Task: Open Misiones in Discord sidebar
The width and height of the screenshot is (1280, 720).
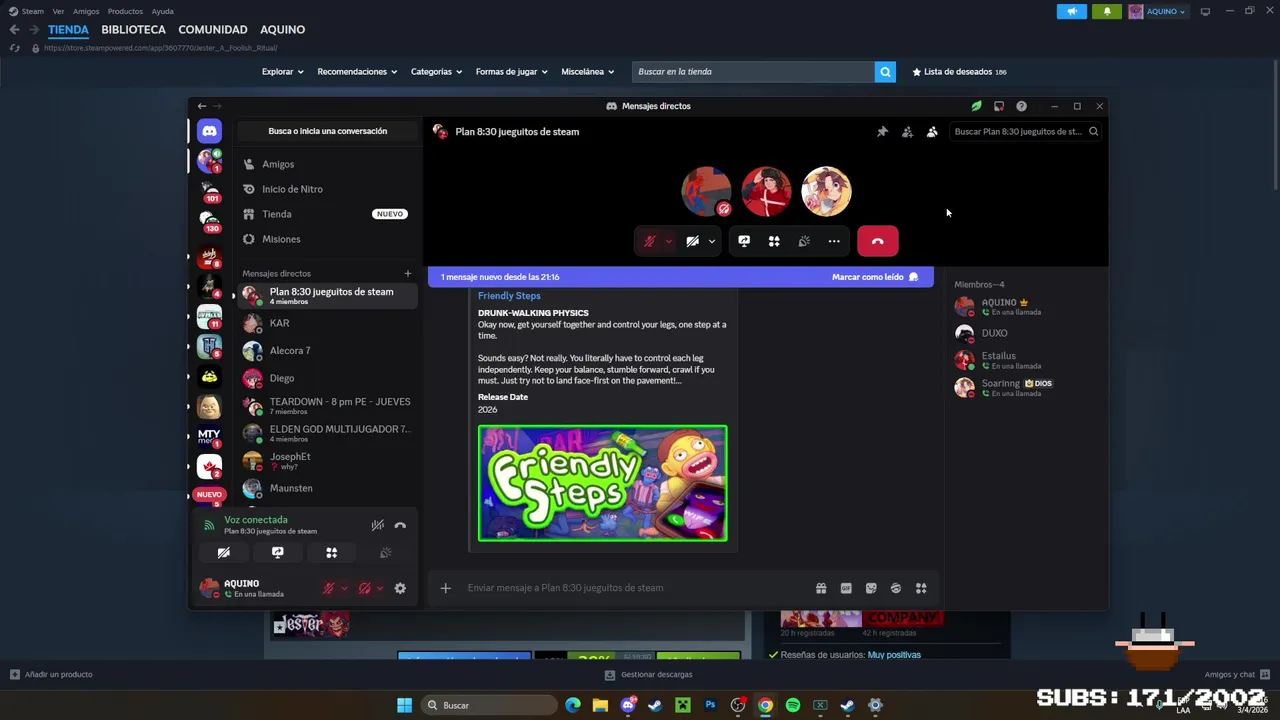Action: (328, 239)
